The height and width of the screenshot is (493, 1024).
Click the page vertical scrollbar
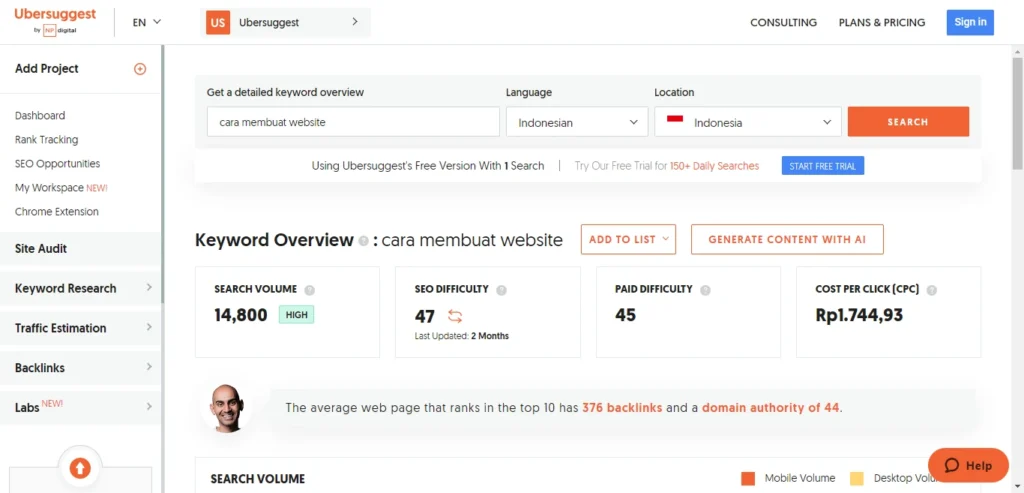1017,114
